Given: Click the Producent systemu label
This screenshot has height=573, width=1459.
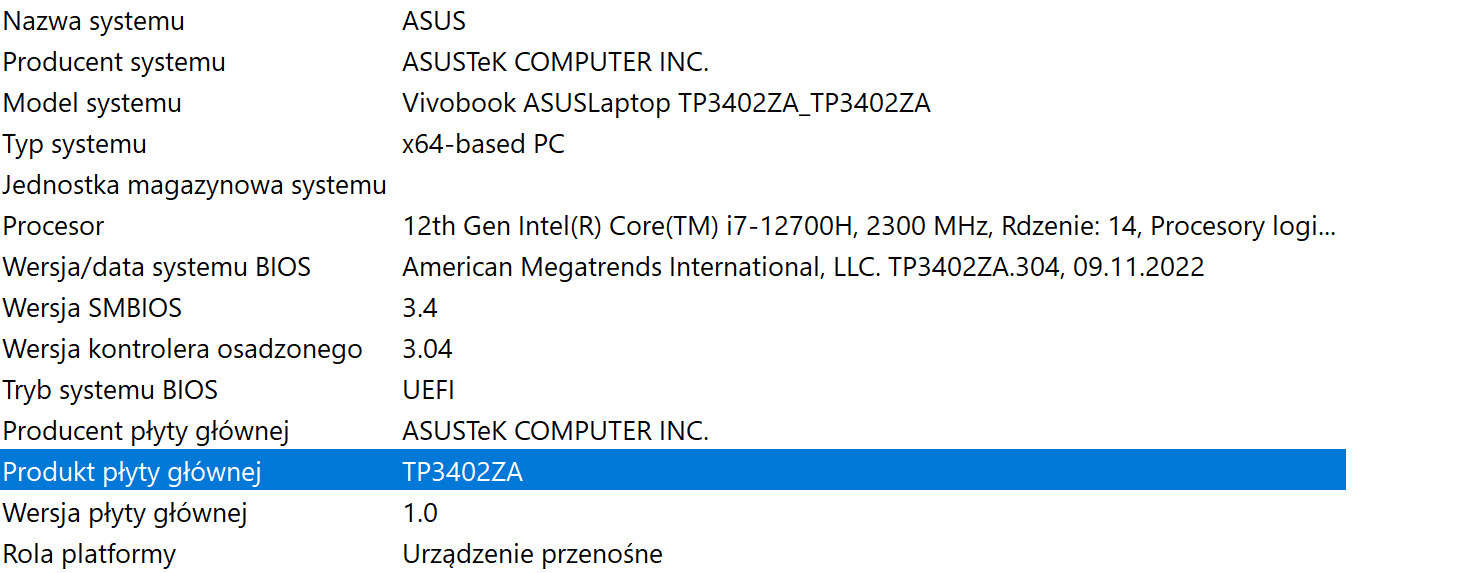Looking at the screenshot, I should click(114, 62).
